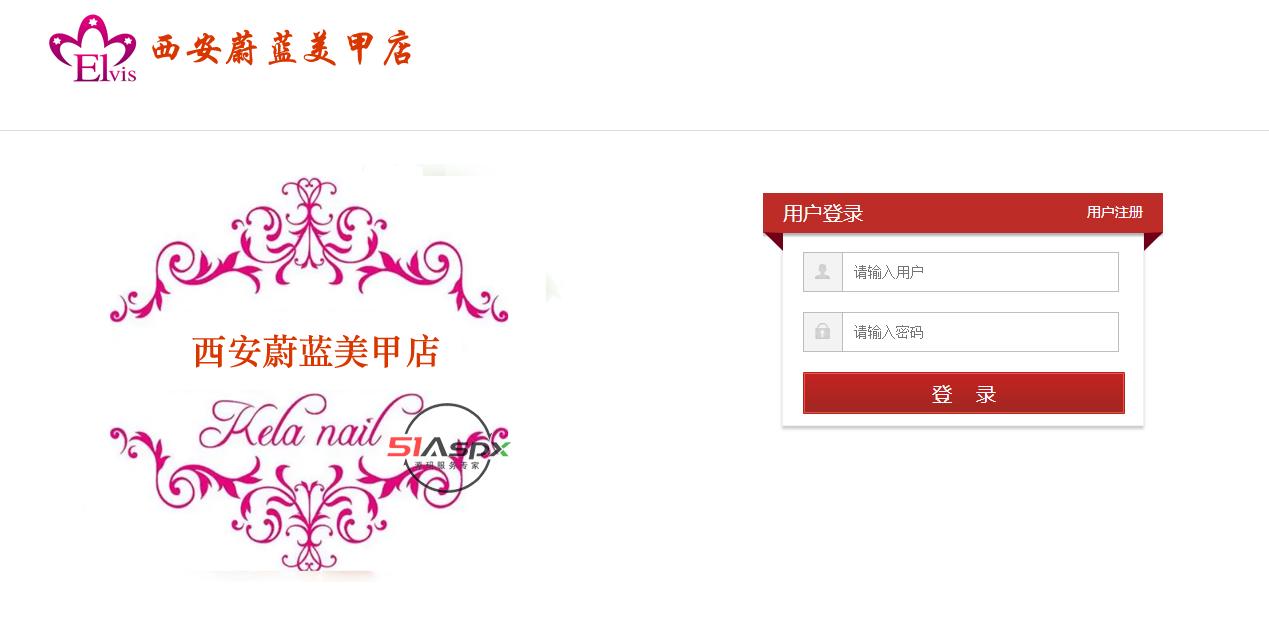Click the 51ASPX circular watermark logo
The width and height of the screenshot is (1269, 620).
[449, 448]
